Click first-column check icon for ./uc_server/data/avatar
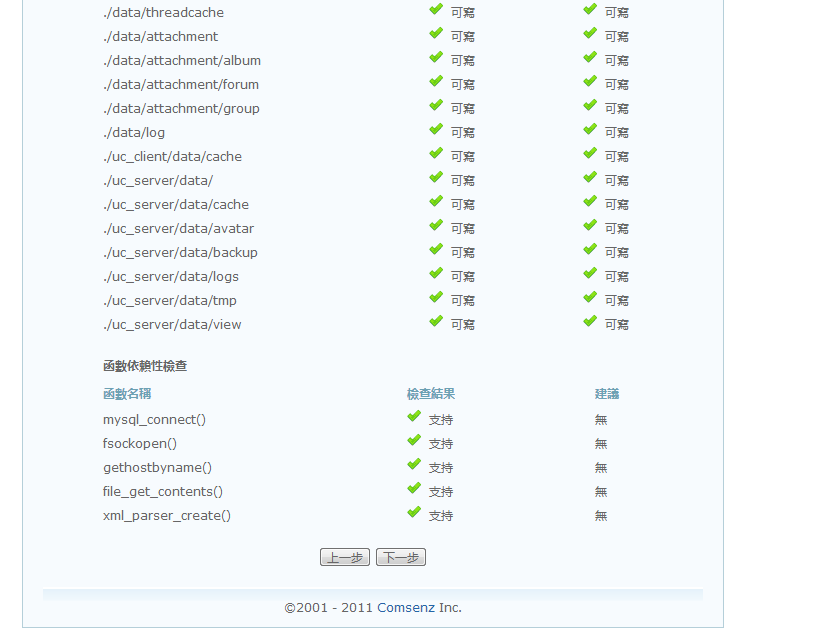The width and height of the screenshot is (831, 634). (436, 225)
